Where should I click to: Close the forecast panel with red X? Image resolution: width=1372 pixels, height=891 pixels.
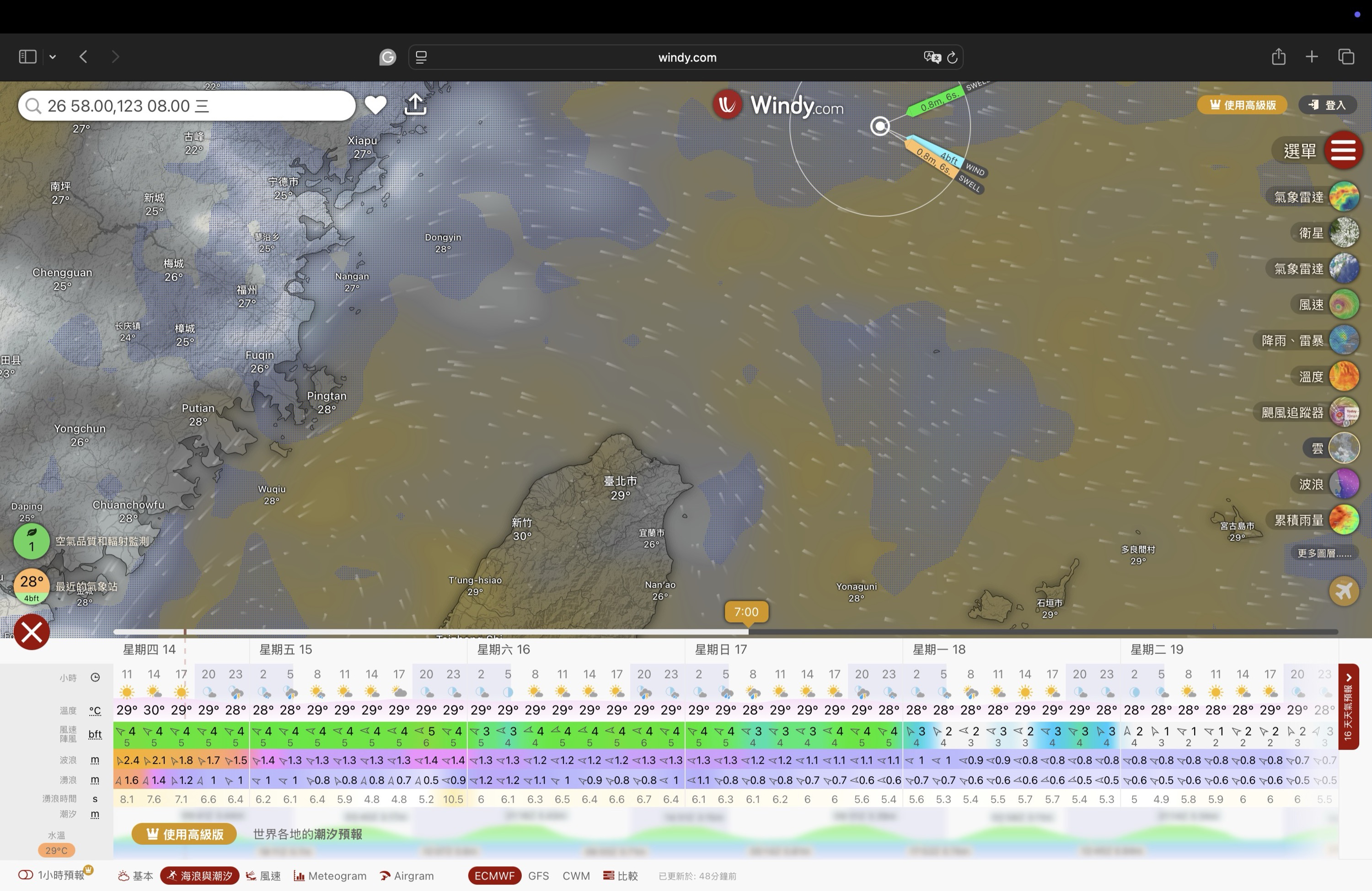pyautogui.click(x=32, y=632)
